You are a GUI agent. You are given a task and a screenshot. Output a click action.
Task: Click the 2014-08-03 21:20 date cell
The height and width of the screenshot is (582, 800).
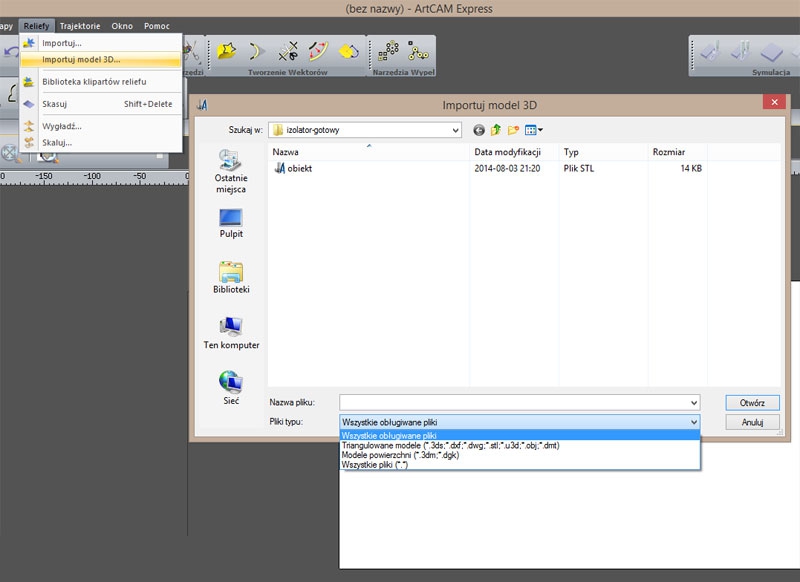tap(507, 168)
